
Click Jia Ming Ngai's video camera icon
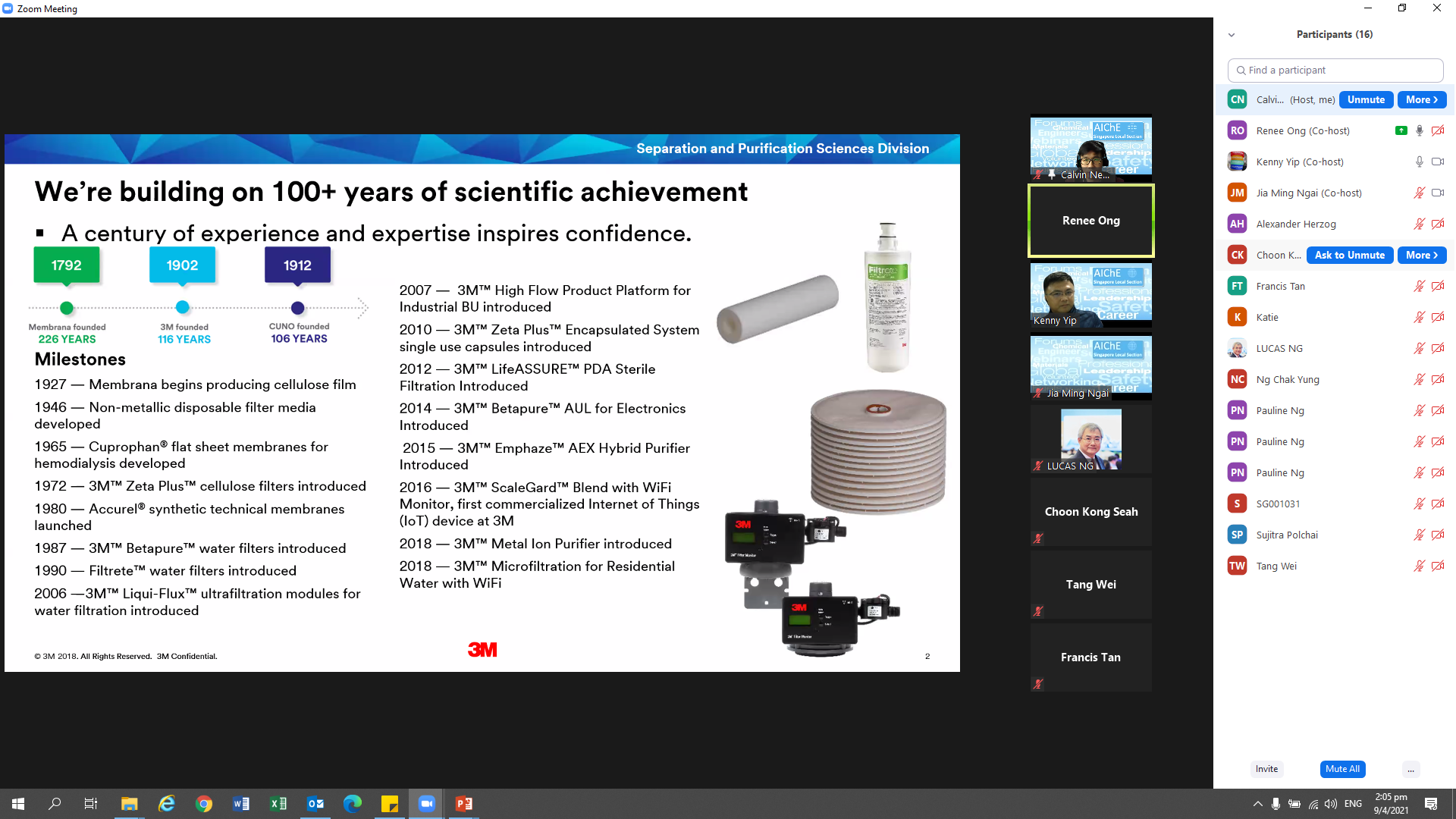pyautogui.click(x=1437, y=193)
